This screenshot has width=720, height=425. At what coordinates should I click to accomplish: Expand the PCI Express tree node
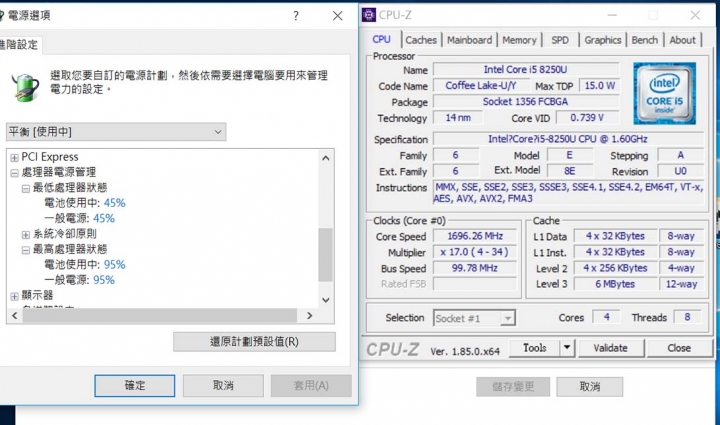14,158
